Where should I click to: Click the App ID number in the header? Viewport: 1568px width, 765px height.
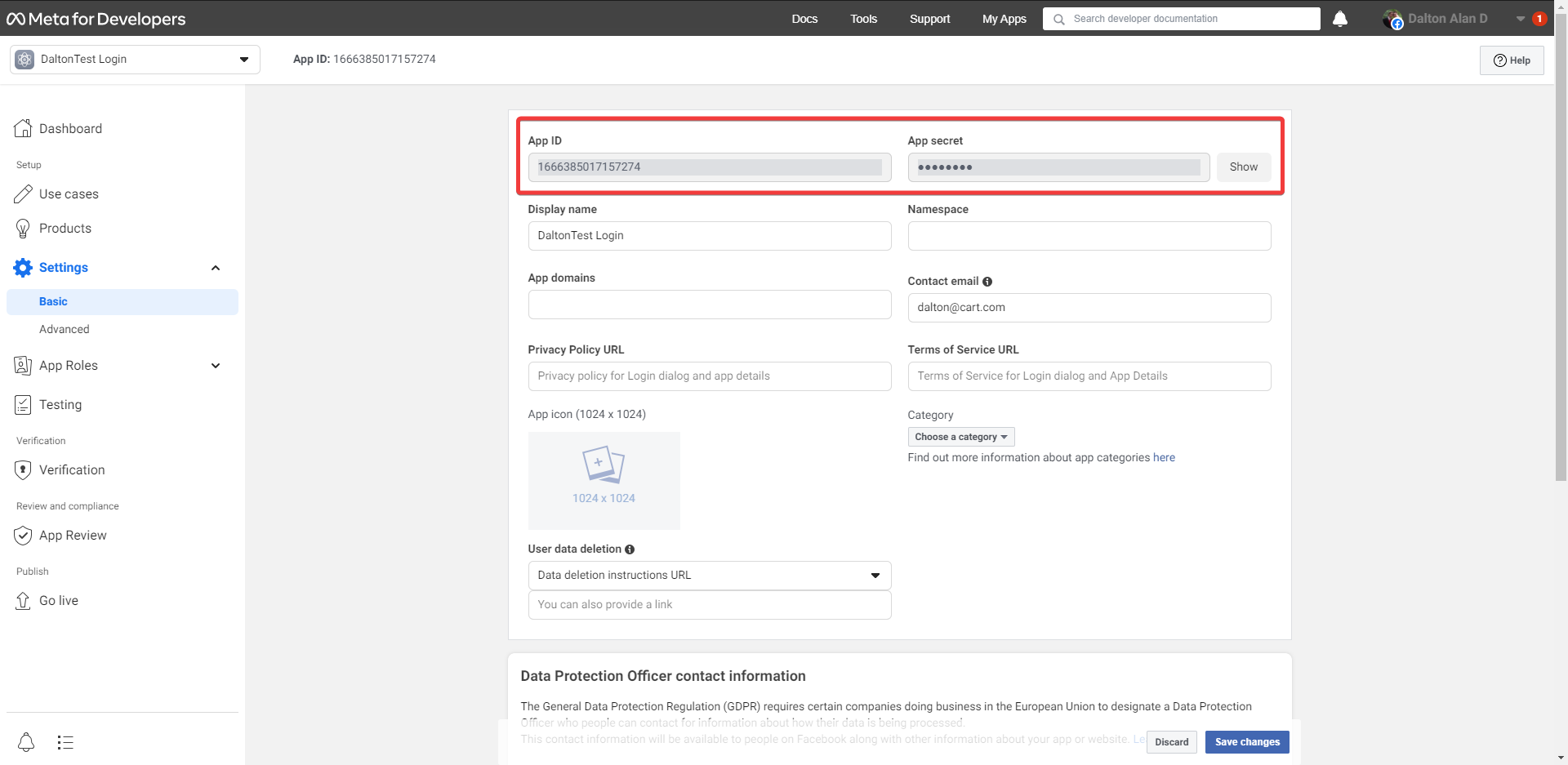385,60
